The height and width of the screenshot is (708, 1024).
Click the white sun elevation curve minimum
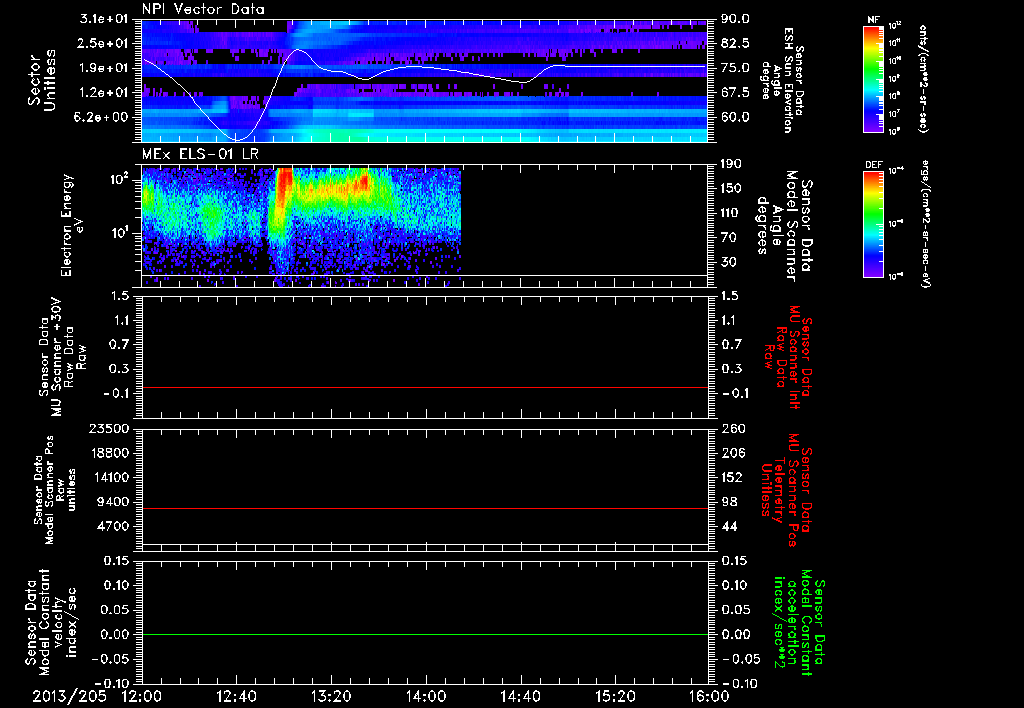point(236,139)
